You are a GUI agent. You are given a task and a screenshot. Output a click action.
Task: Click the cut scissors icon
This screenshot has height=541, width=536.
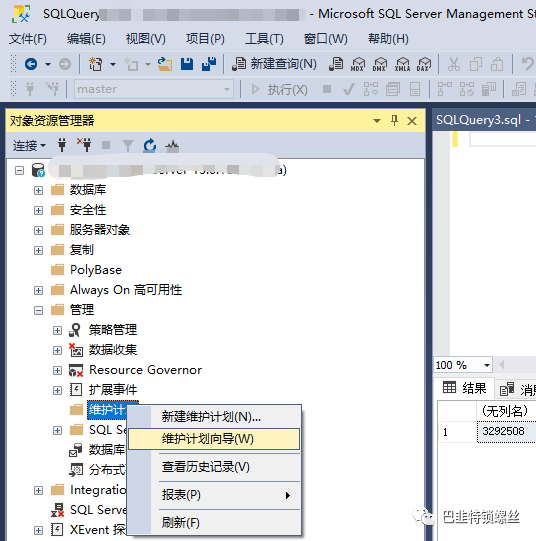454,64
